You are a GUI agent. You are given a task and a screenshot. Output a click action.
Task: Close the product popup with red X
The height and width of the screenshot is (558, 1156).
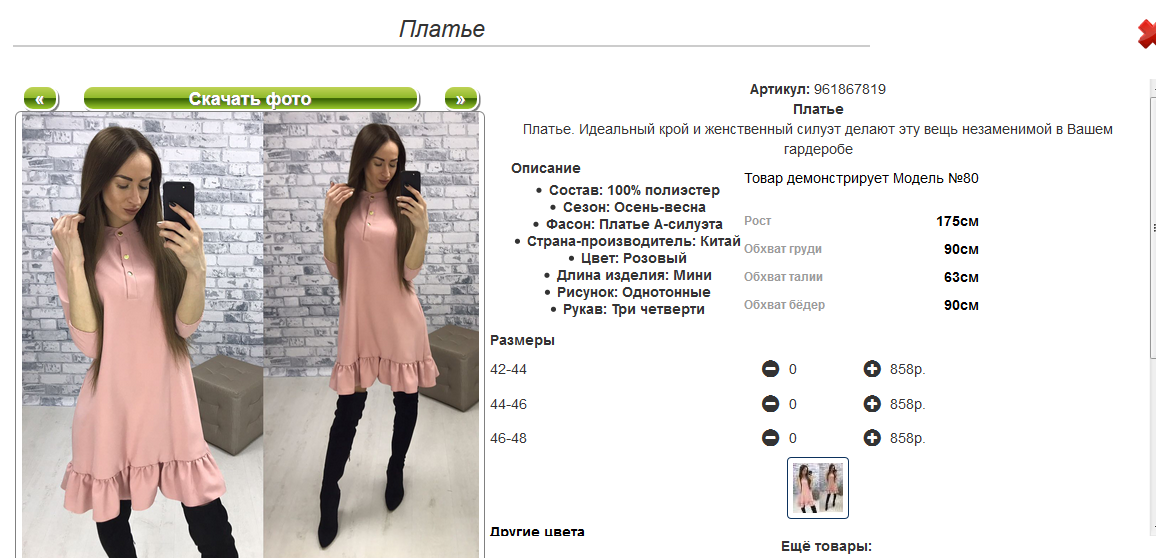[1147, 33]
